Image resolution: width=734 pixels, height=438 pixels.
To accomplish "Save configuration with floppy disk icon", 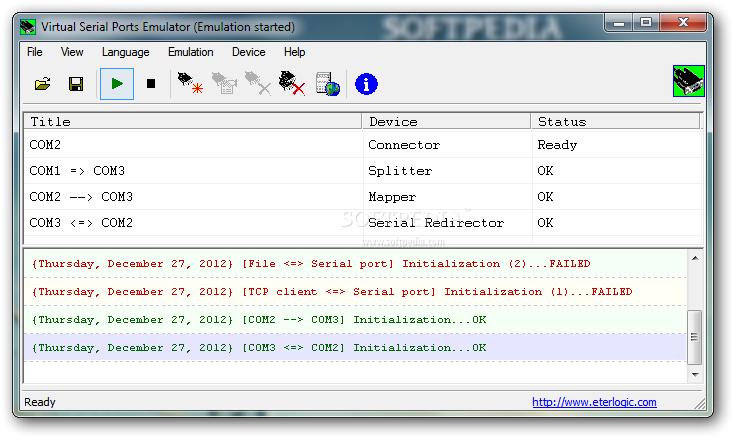I will point(76,84).
